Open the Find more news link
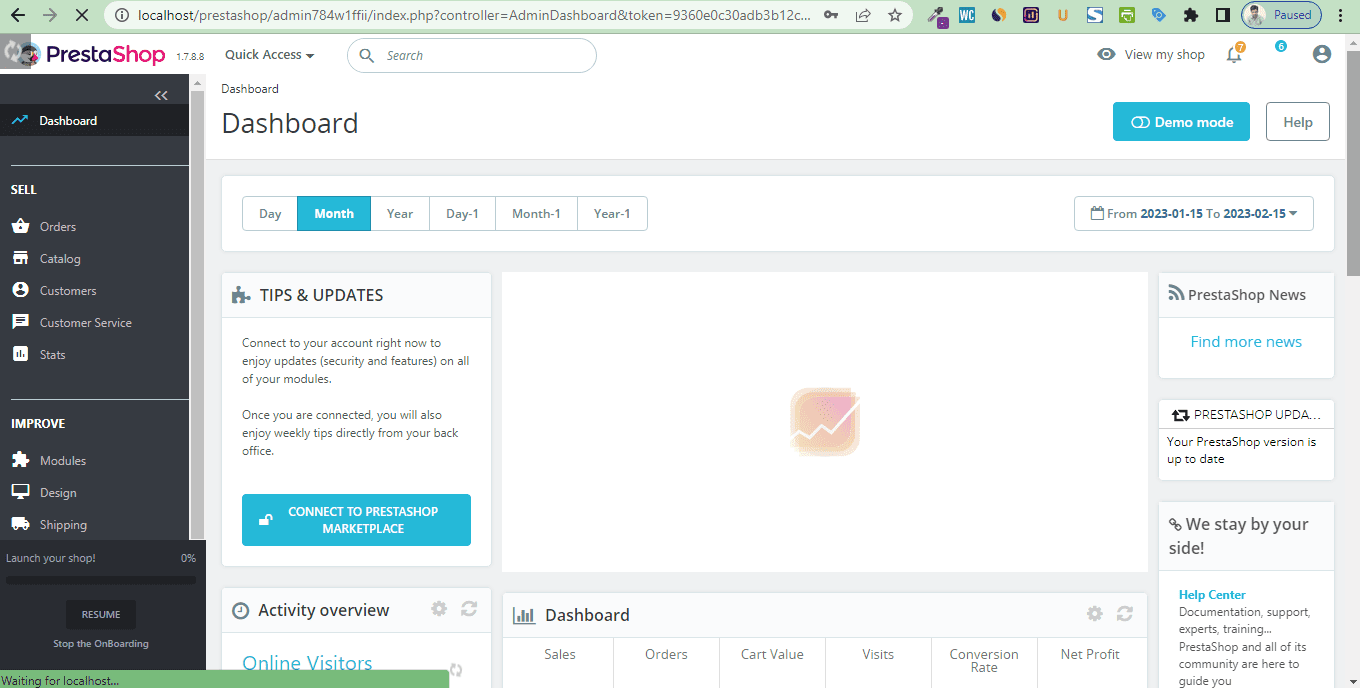 pyautogui.click(x=1246, y=342)
